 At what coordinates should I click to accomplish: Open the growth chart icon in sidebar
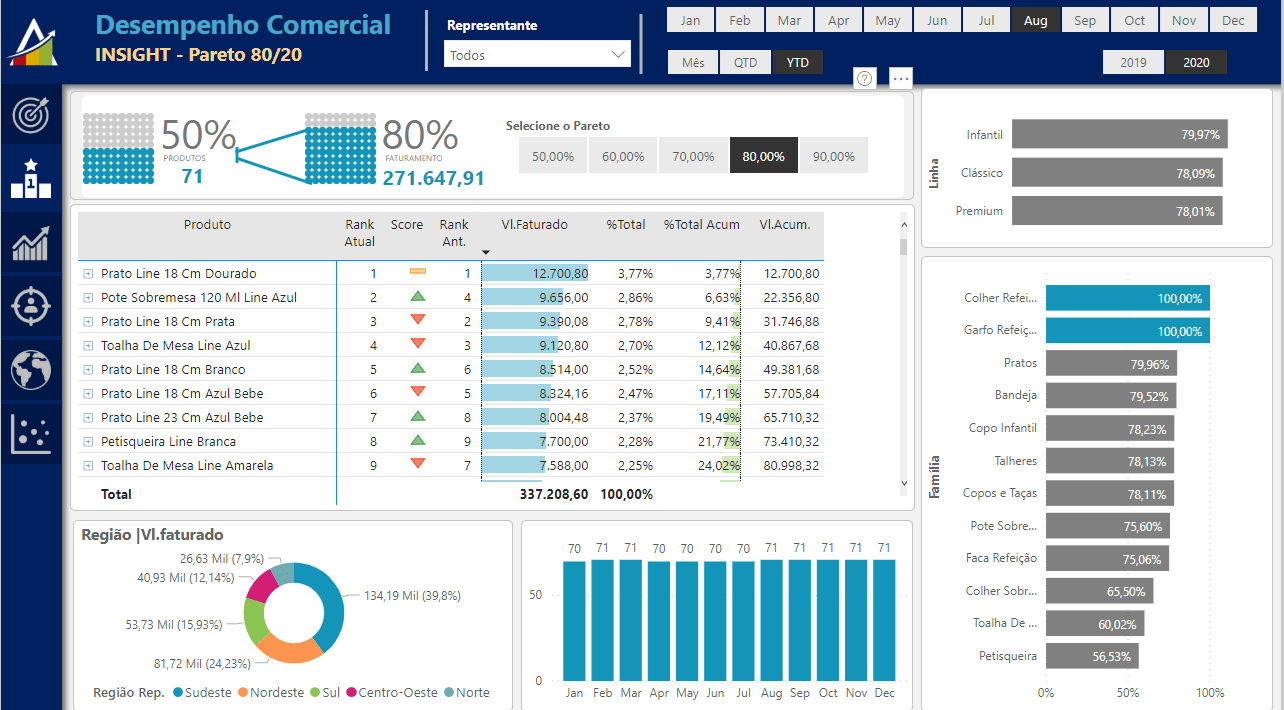click(32, 242)
